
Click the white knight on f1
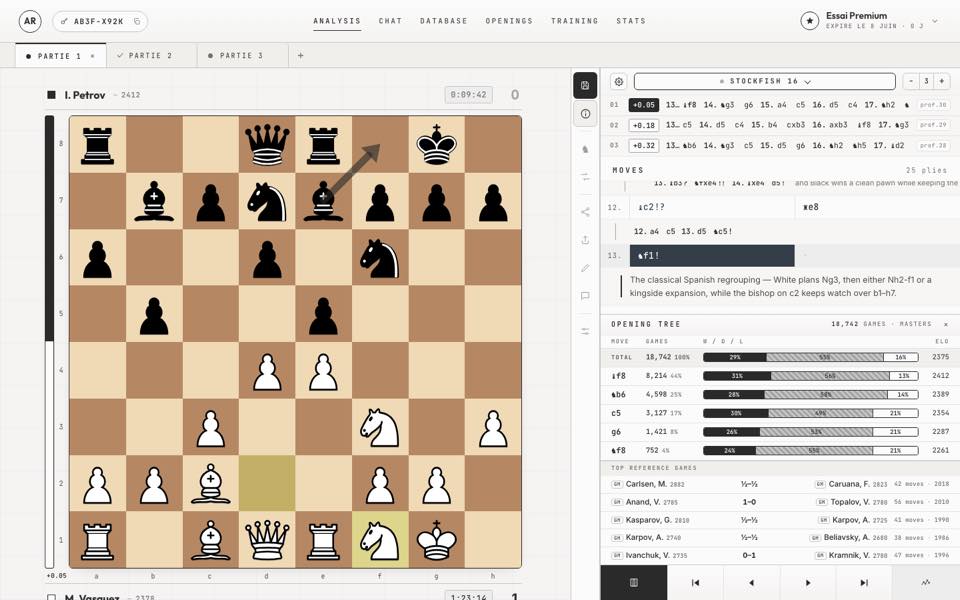click(x=380, y=540)
